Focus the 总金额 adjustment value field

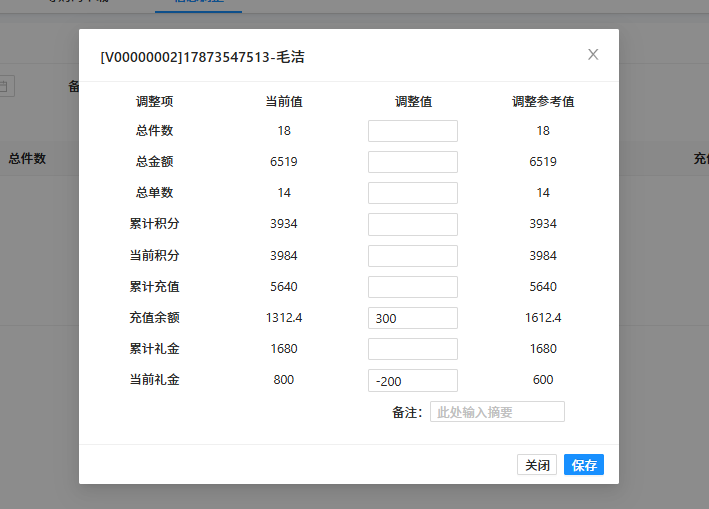point(412,162)
